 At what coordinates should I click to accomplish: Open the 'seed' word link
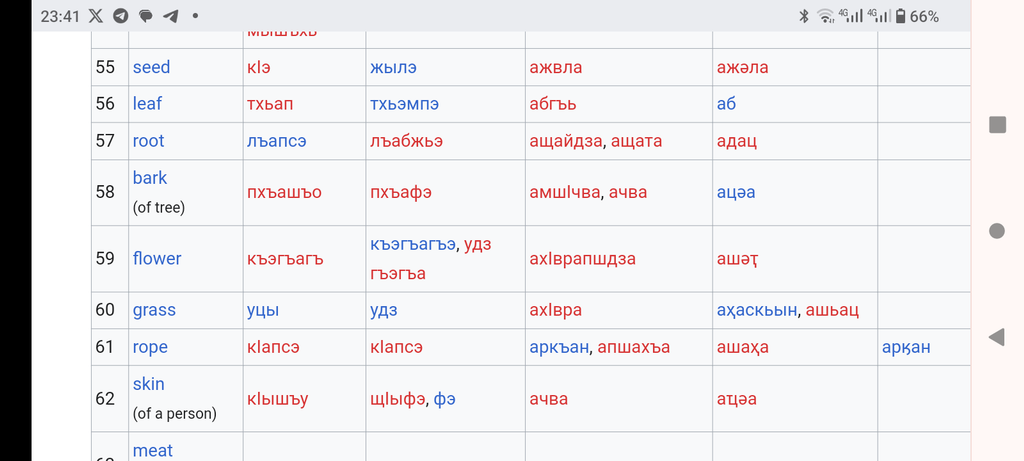click(x=151, y=67)
